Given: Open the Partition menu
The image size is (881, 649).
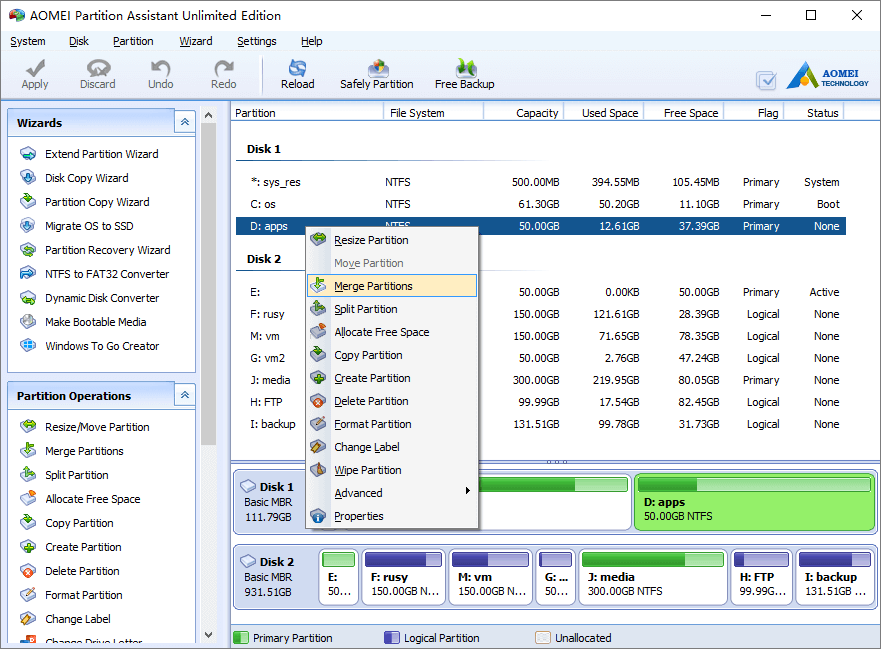Looking at the screenshot, I should 133,41.
